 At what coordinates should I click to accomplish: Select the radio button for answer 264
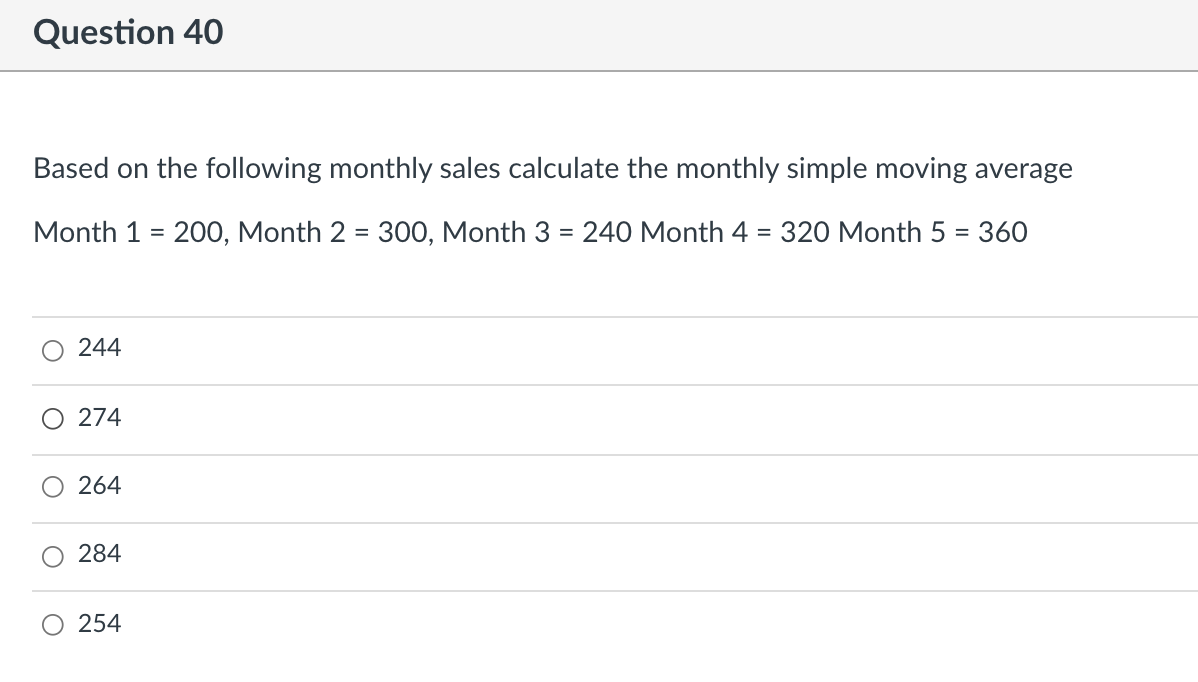(52, 487)
